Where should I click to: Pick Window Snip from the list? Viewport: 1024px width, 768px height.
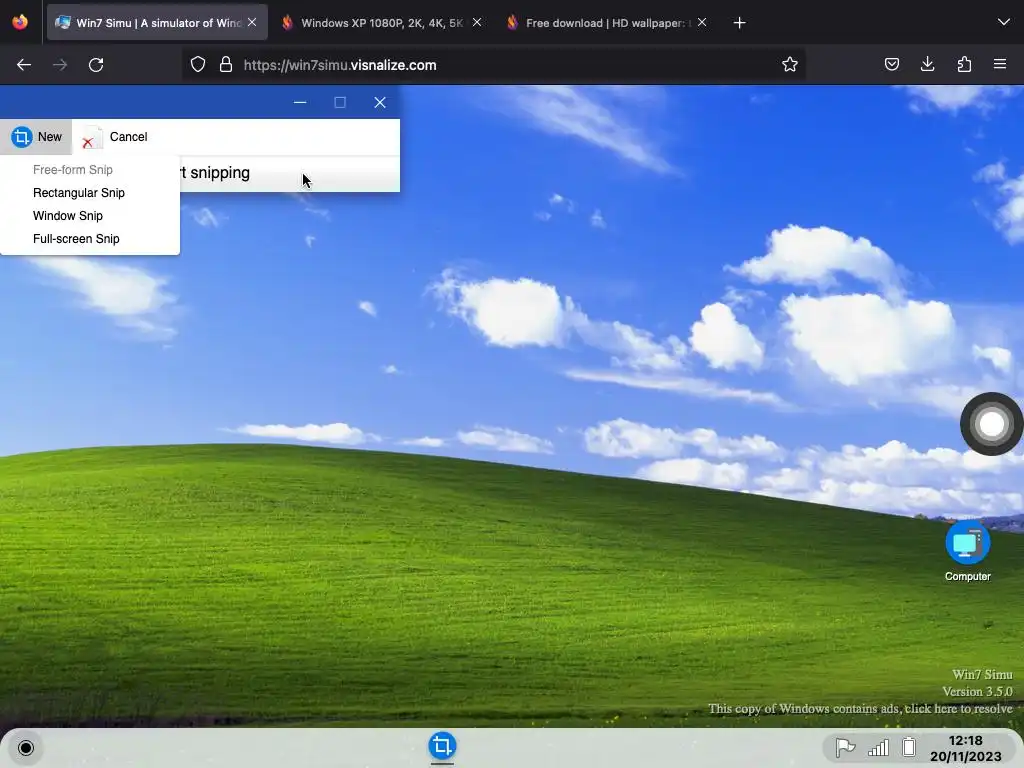[67, 216]
